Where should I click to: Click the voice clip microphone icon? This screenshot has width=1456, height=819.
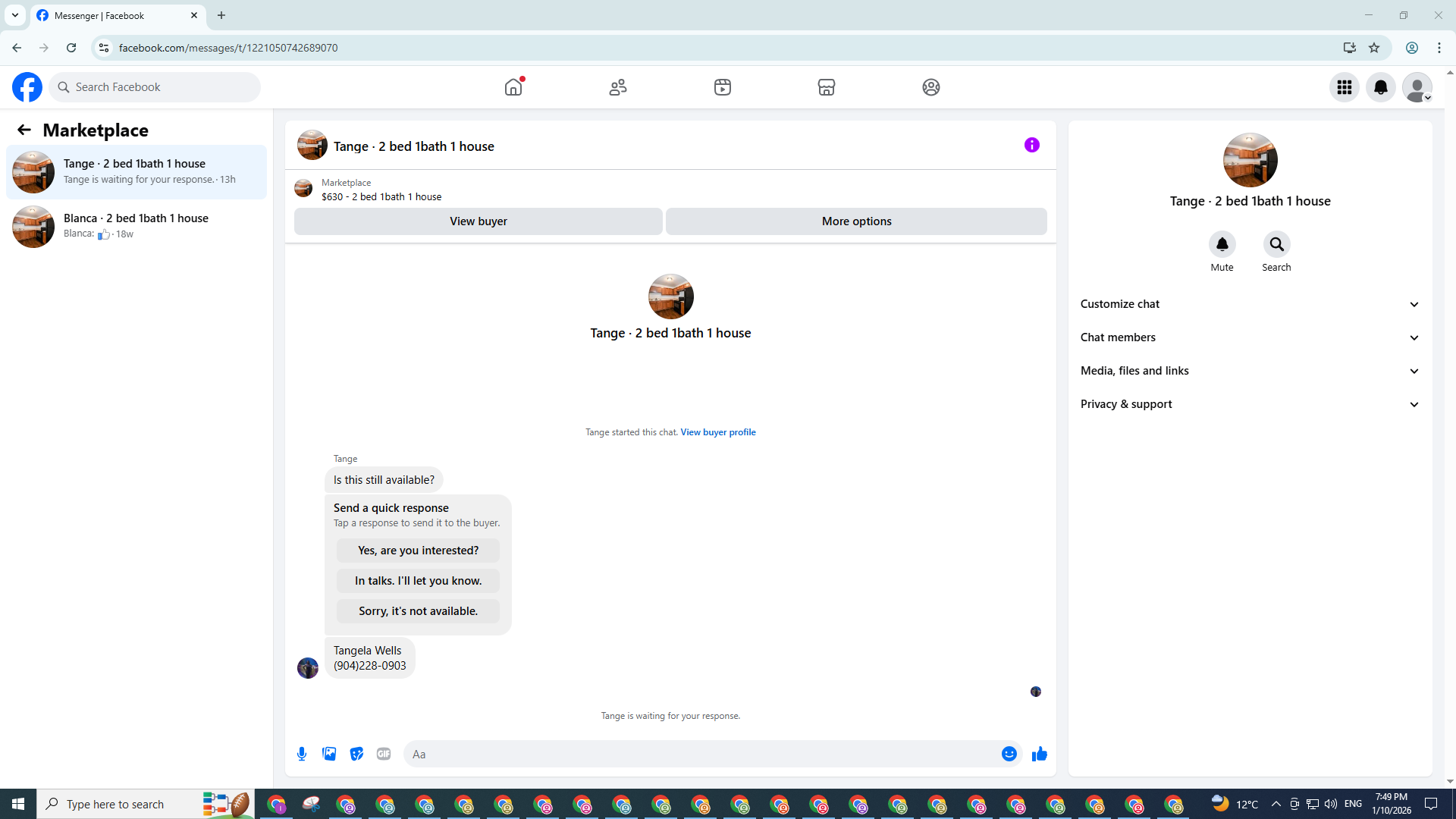(x=302, y=754)
